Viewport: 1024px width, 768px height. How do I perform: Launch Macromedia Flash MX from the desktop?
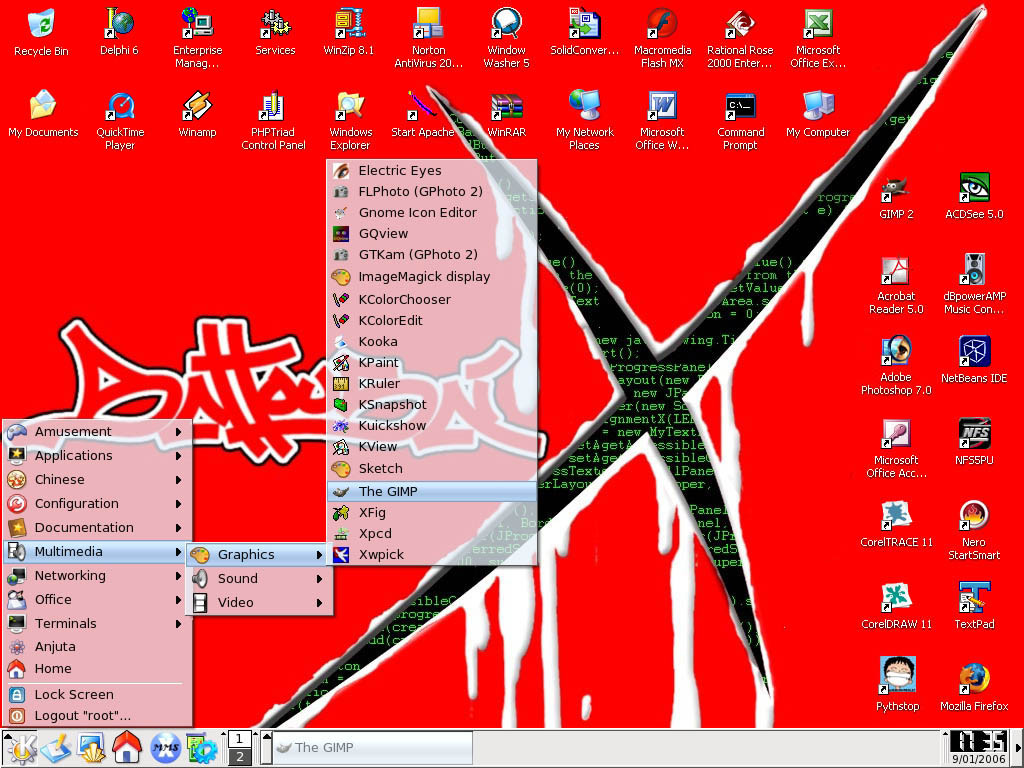pos(662,39)
